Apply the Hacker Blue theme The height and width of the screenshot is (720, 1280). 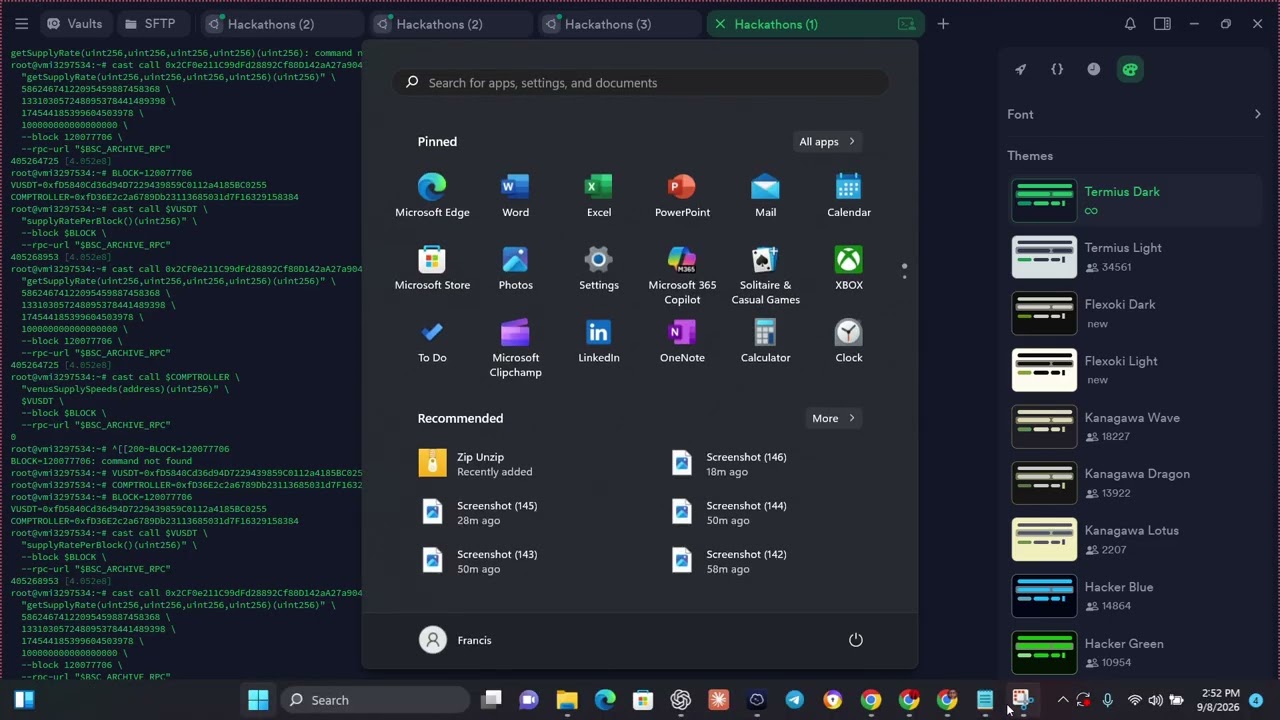pyautogui.click(x=1134, y=596)
